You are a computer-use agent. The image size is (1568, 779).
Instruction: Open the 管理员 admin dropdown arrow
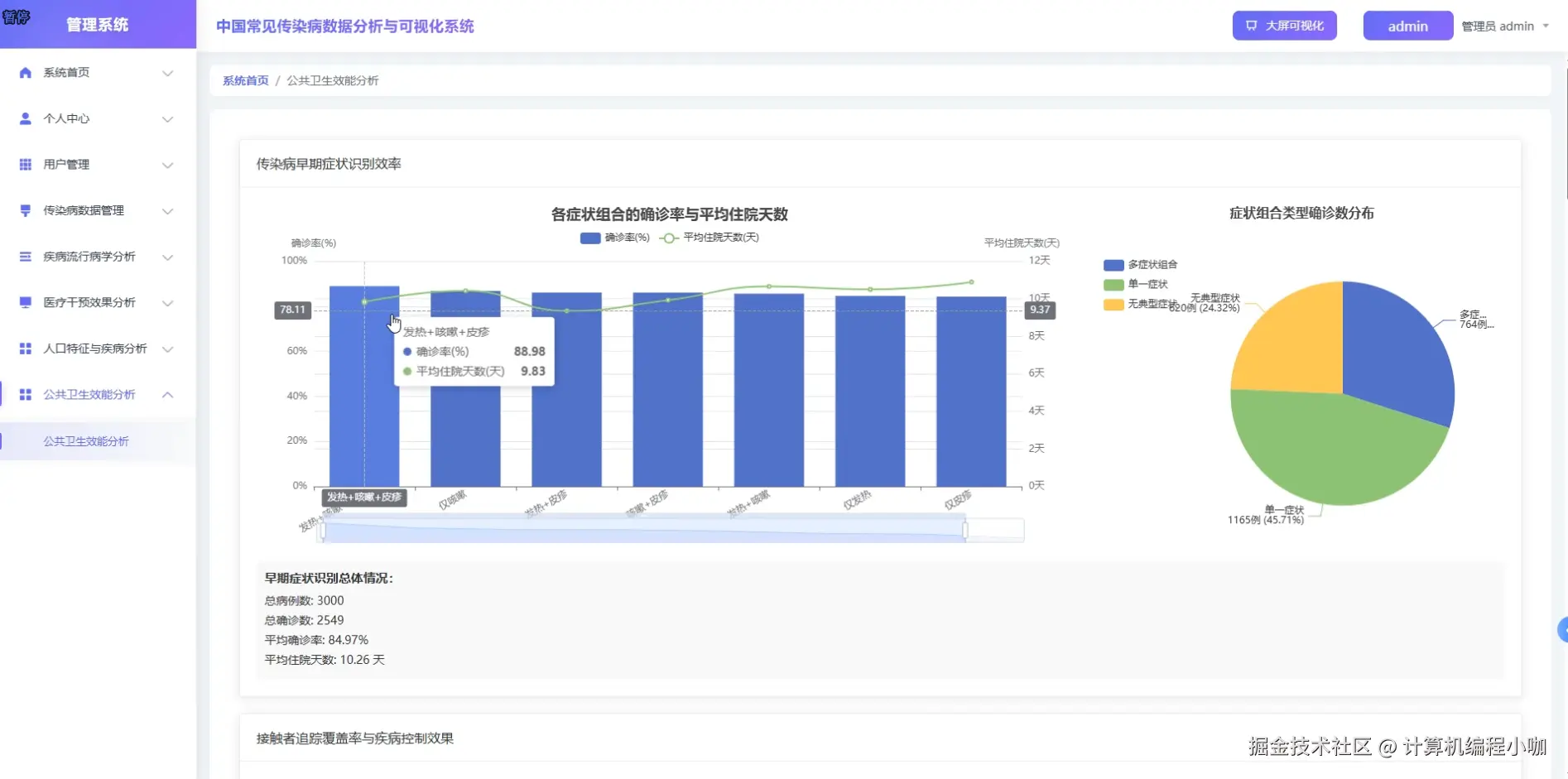point(1546,26)
